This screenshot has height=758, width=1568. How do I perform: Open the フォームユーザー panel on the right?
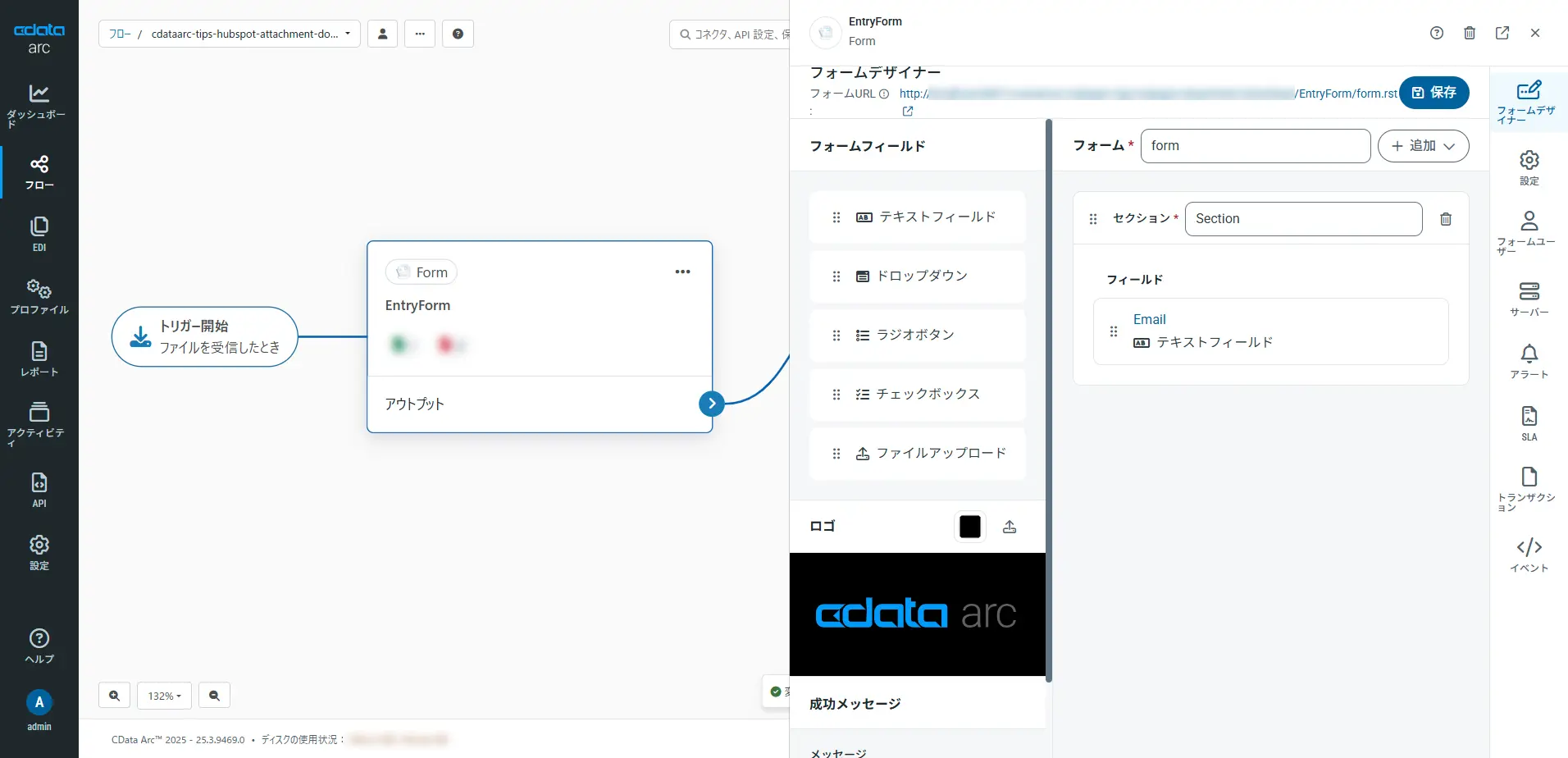pyautogui.click(x=1528, y=231)
